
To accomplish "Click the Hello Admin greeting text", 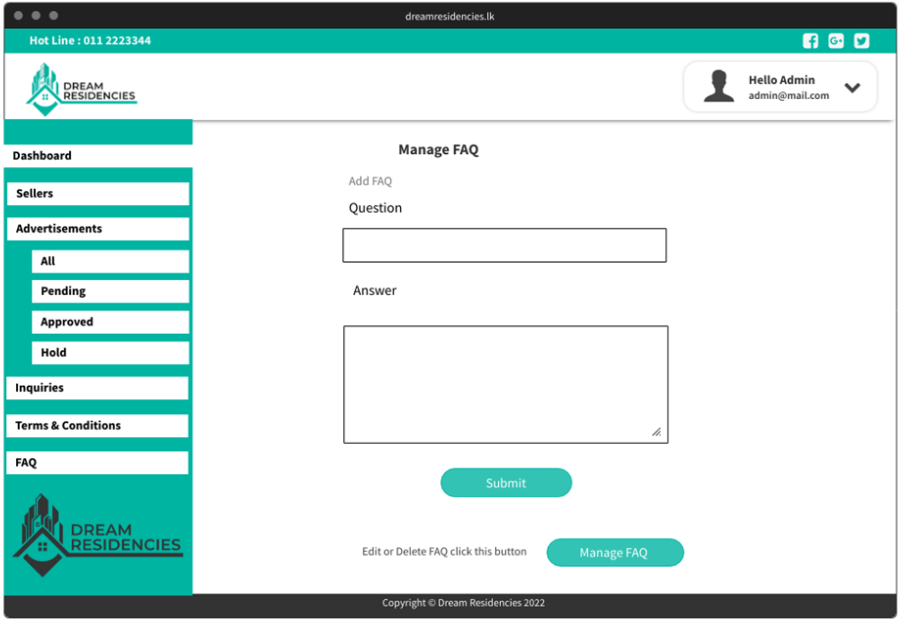I will [x=781, y=80].
